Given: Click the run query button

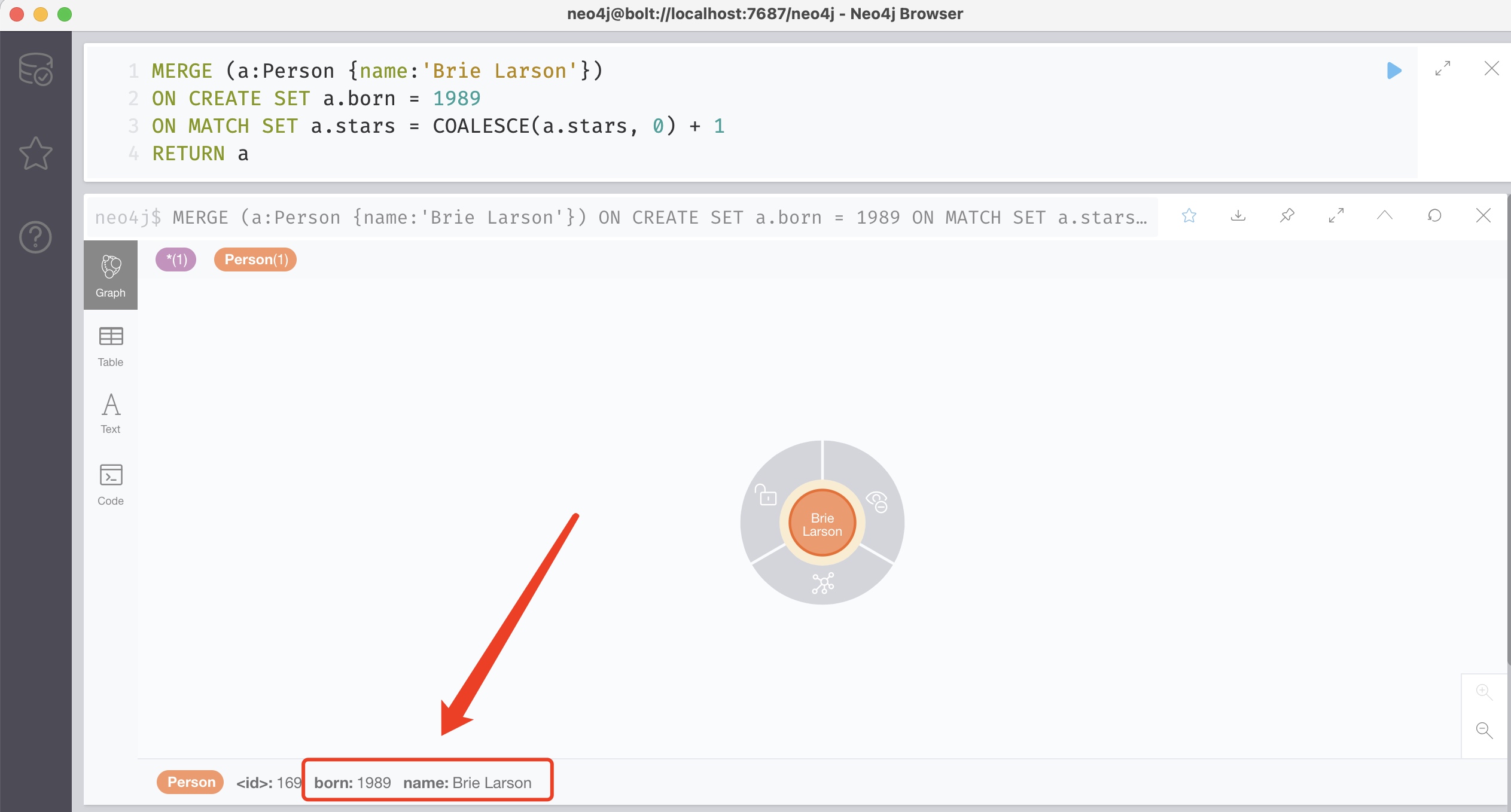Looking at the screenshot, I should click(x=1395, y=70).
